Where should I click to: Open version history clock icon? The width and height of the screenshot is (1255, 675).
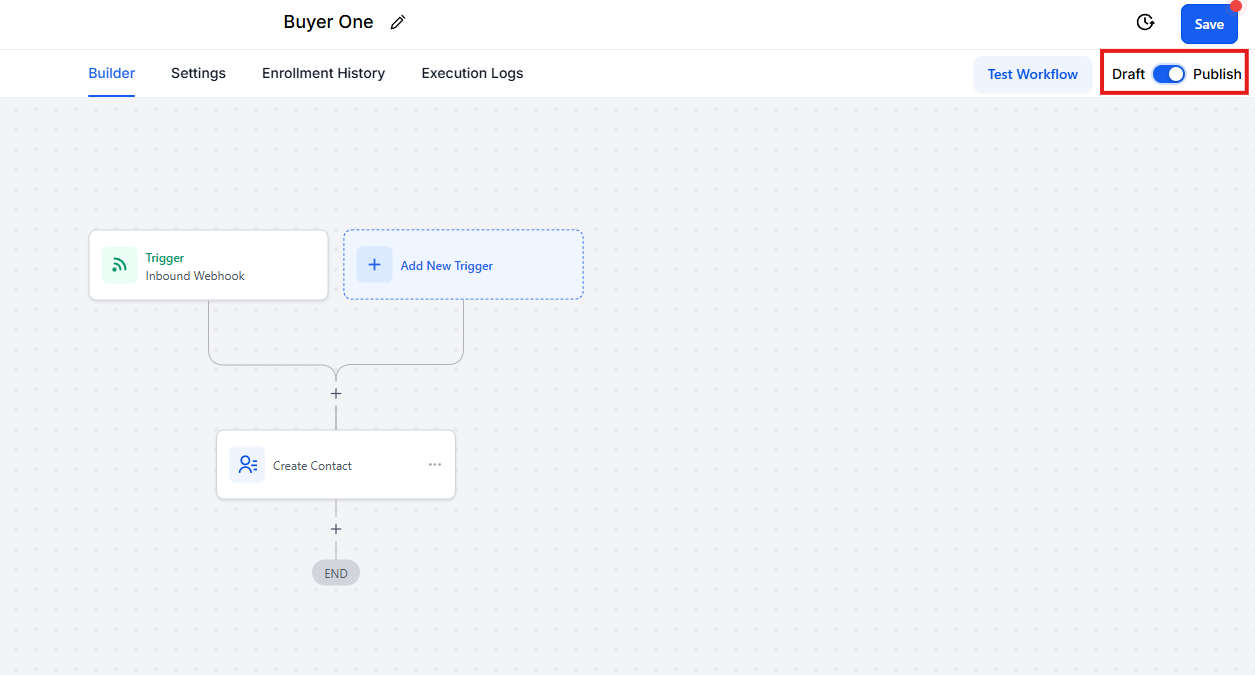tap(1146, 23)
